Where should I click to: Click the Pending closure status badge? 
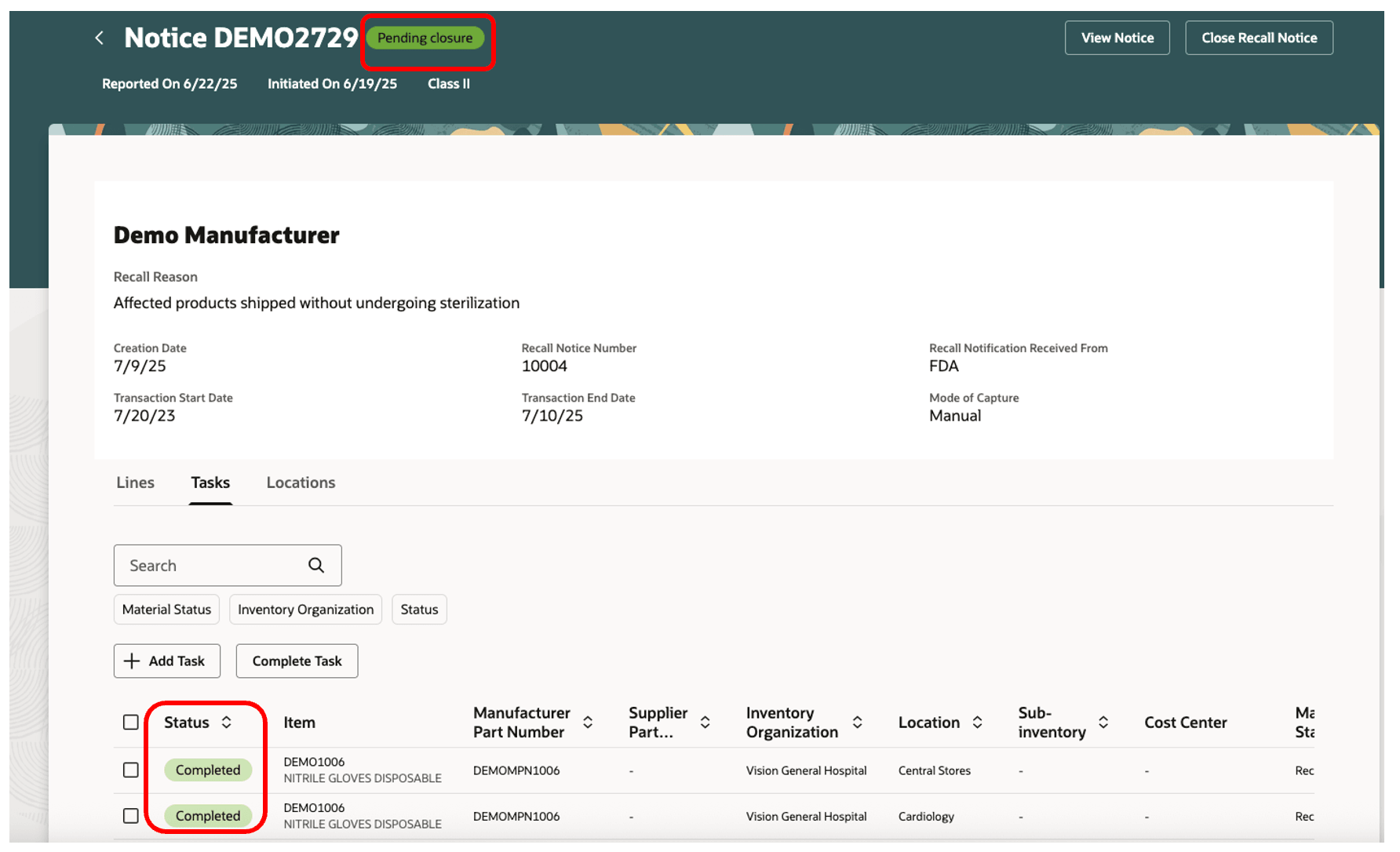tap(425, 38)
